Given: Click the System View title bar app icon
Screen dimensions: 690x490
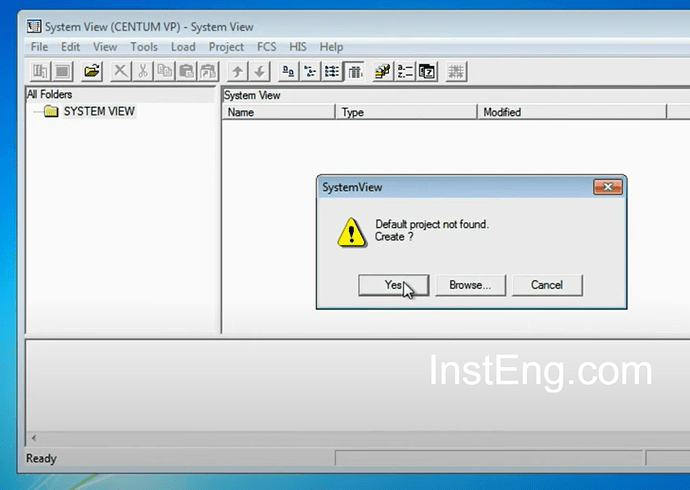Looking at the screenshot, I should (34, 26).
